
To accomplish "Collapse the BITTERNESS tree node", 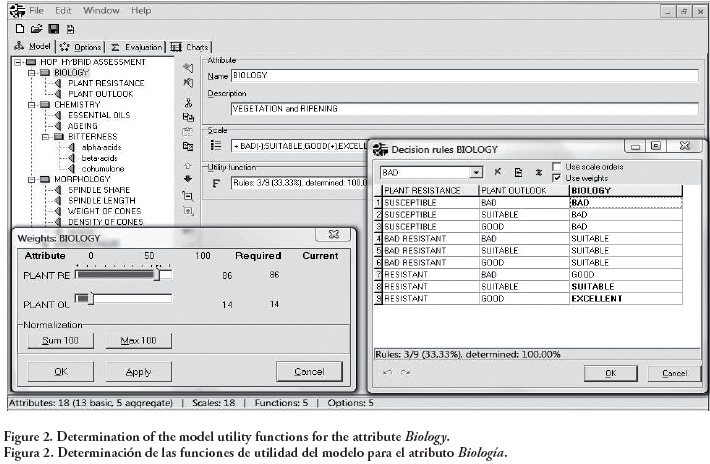I will (45, 136).
